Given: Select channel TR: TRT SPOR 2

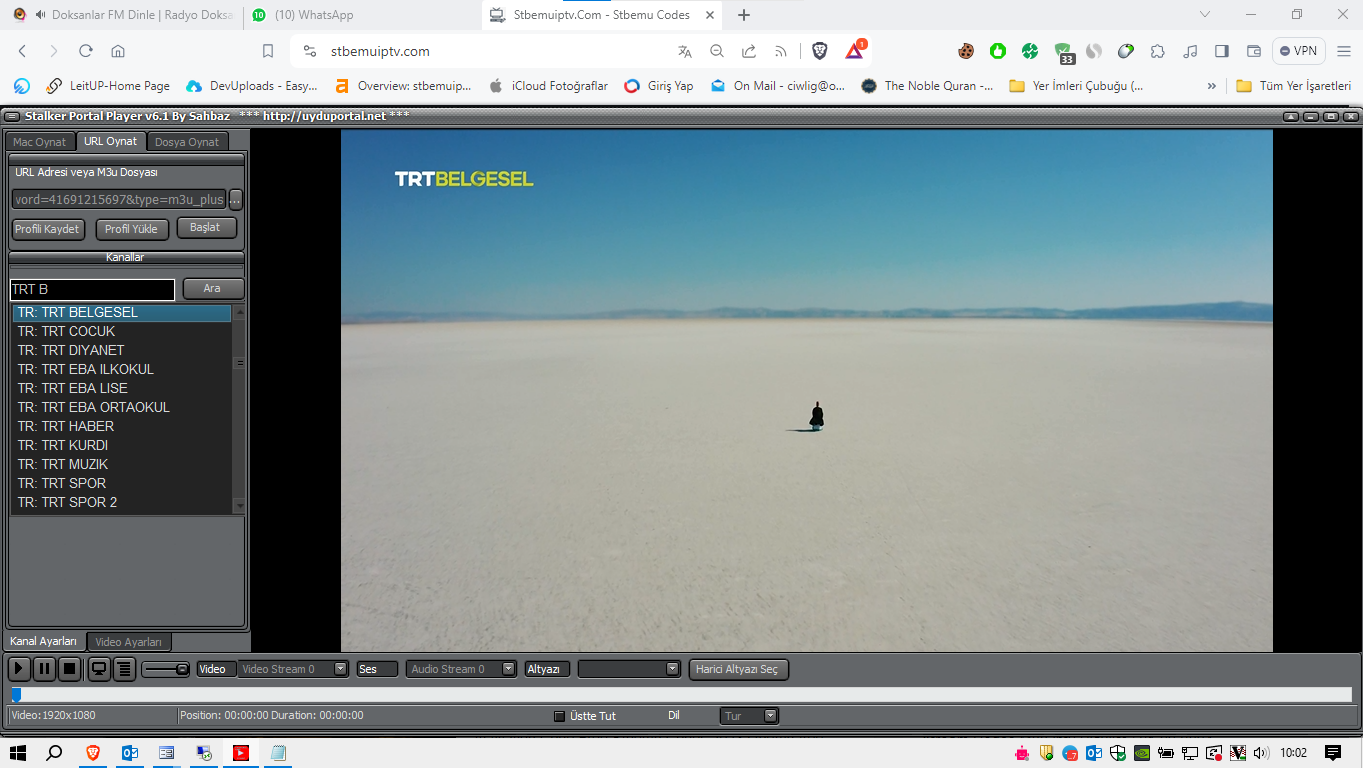Looking at the screenshot, I should [122, 502].
